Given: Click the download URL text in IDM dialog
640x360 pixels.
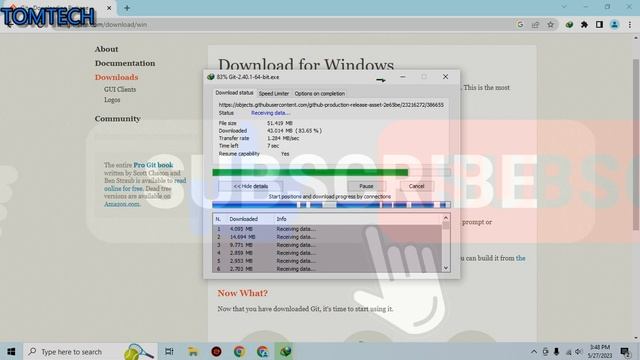Looking at the screenshot, I should 331,105.
